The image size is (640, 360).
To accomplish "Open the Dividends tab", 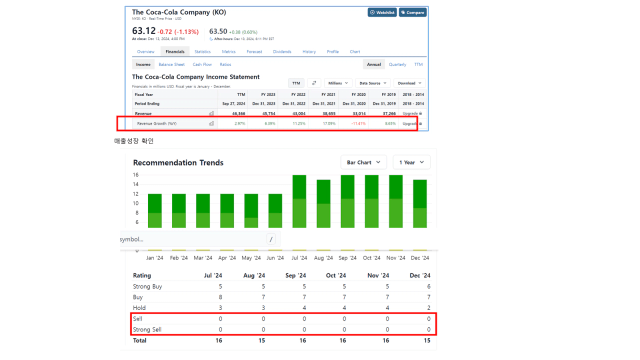I will (282, 52).
